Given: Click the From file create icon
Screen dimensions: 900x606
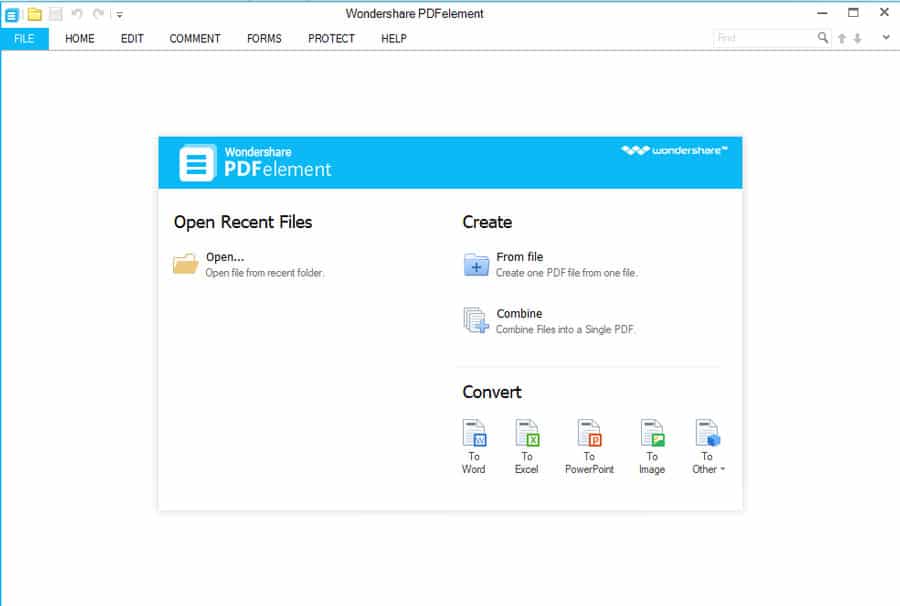Looking at the screenshot, I should click(x=476, y=265).
